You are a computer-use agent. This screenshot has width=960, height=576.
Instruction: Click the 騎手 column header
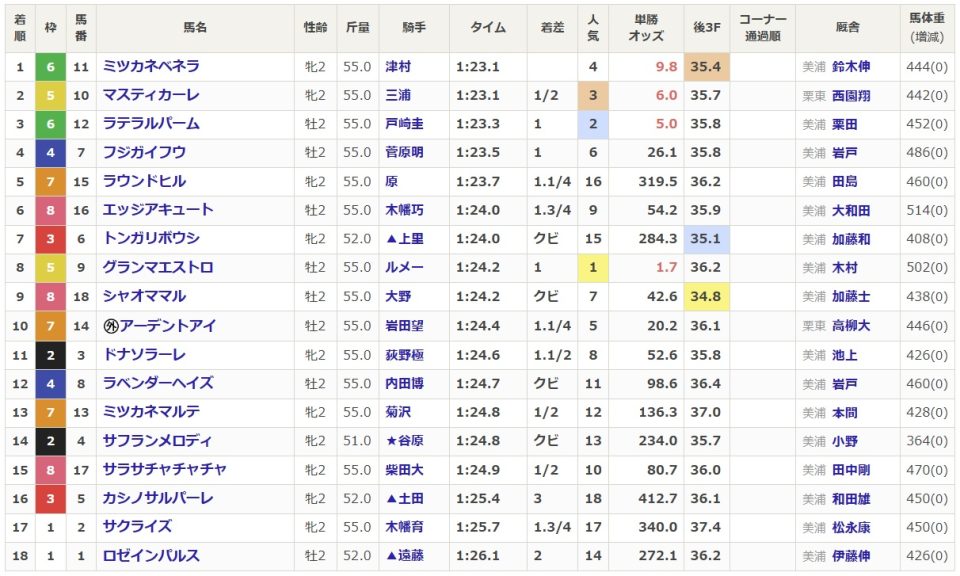click(x=413, y=28)
